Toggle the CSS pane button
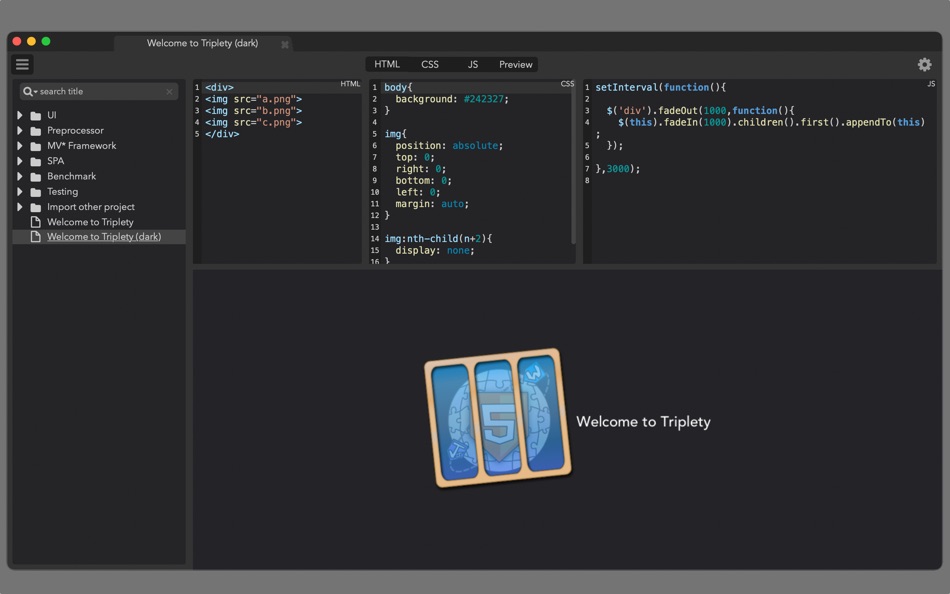Viewport: 950px width, 594px height. pyautogui.click(x=430, y=64)
